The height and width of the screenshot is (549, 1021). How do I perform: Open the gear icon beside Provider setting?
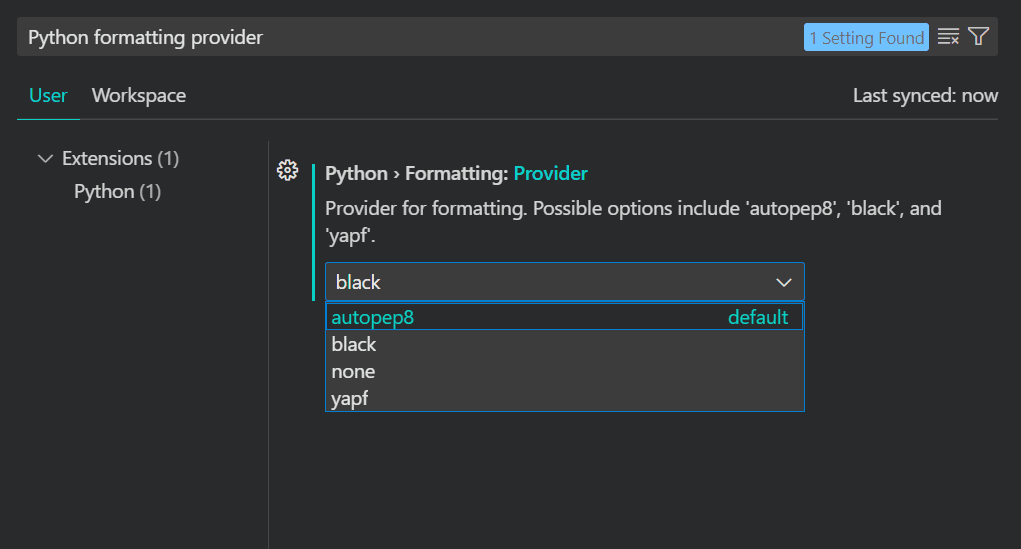tap(287, 170)
